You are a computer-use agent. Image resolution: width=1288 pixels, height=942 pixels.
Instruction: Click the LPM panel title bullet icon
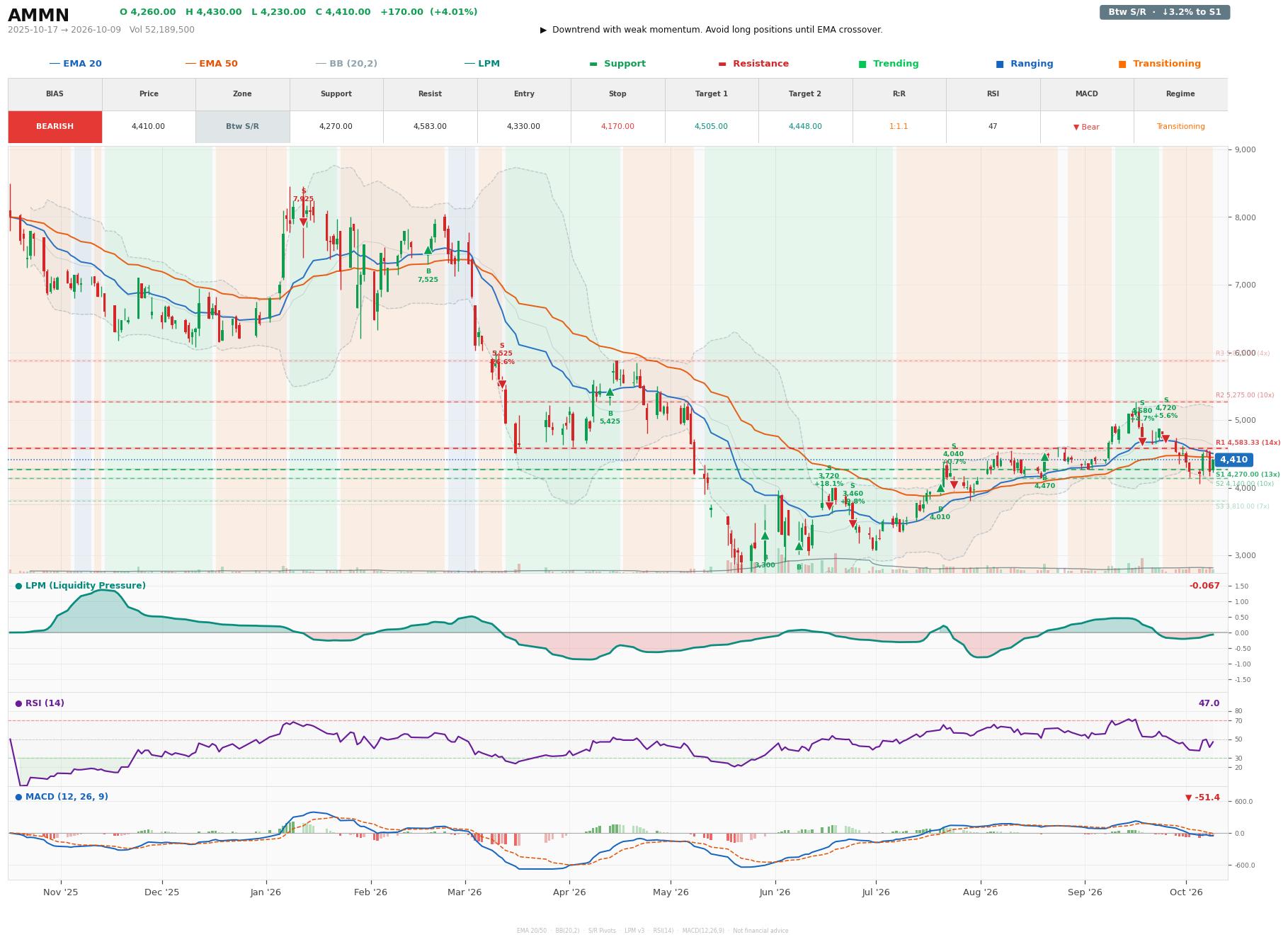(x=18, y=586)
